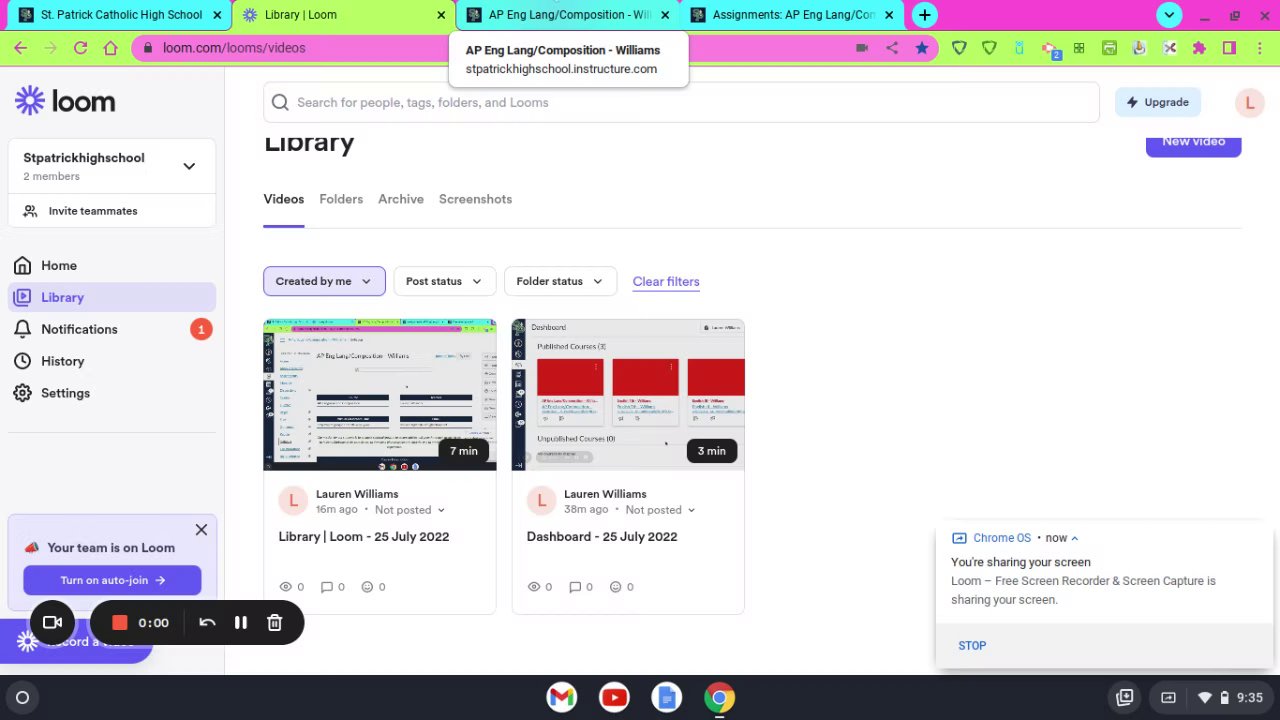Pause the Loom recording
Screen dimensions: 1280x720
tap(241, 623)
